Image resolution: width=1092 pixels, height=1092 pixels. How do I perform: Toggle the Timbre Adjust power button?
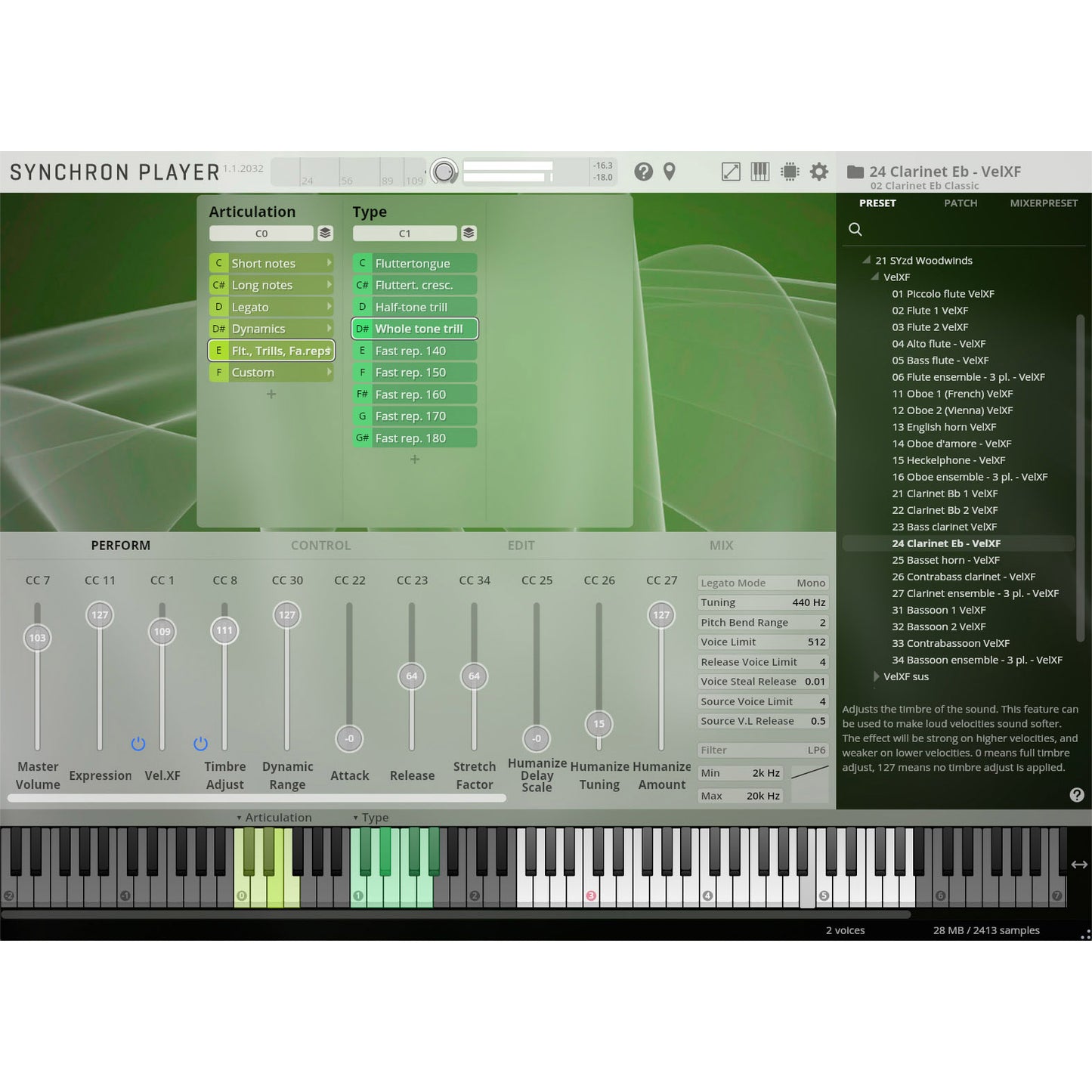[200, 744]
